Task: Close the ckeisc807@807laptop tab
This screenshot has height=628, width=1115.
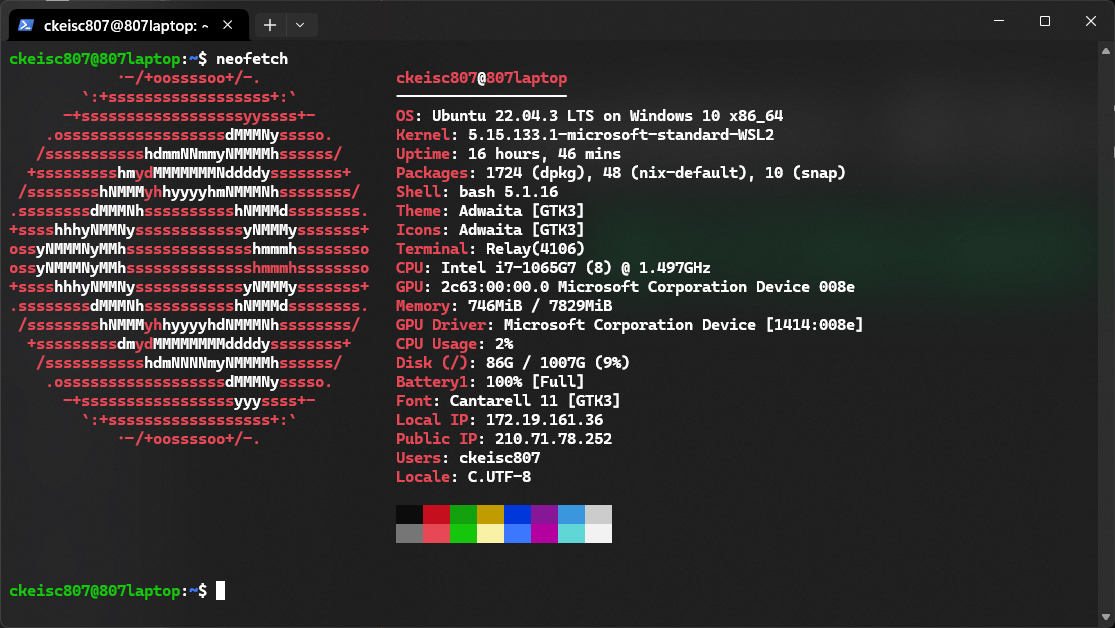Action: [228, 25]
